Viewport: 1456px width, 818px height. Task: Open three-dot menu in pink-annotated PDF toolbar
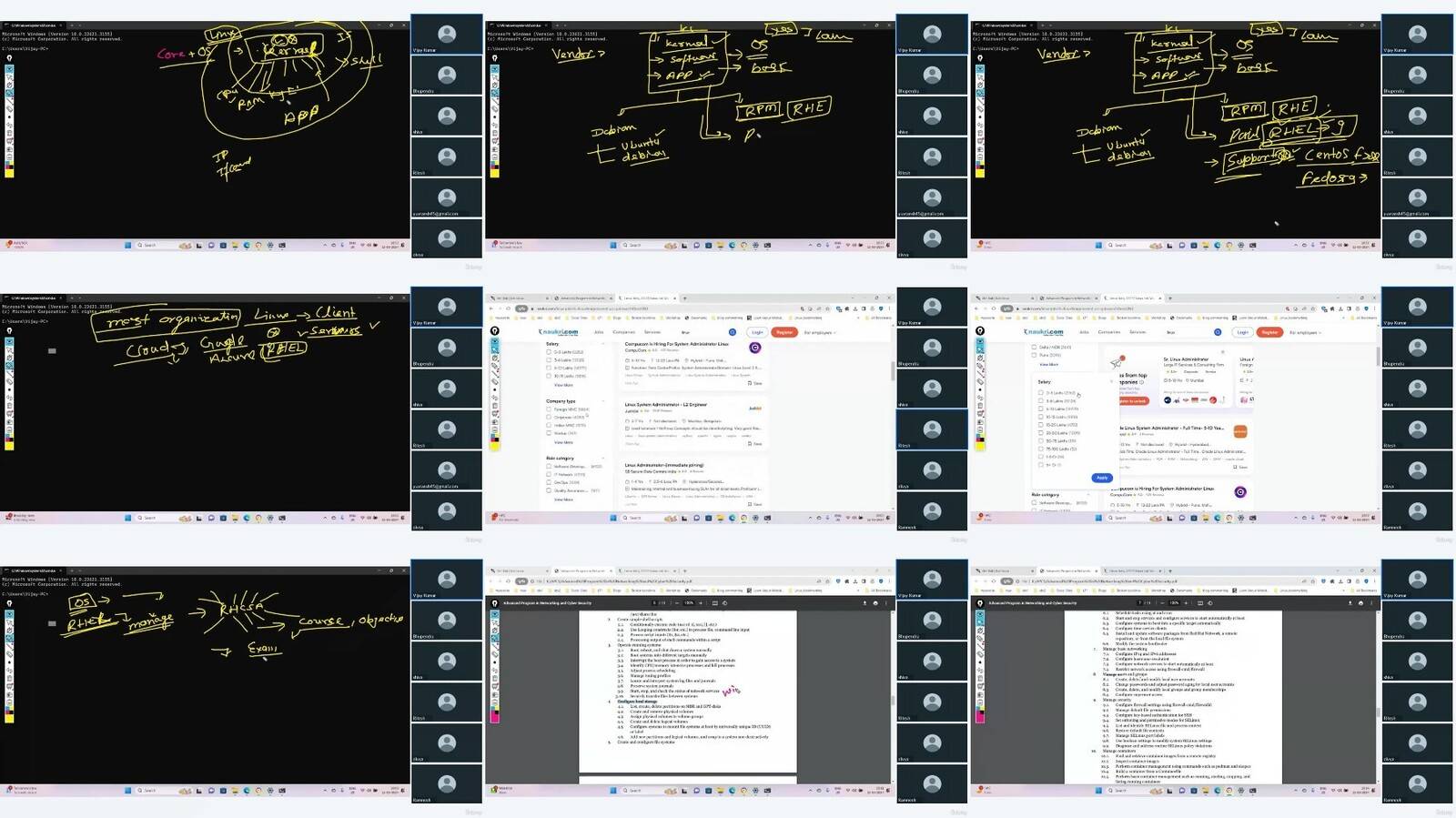tap(886, 602)
